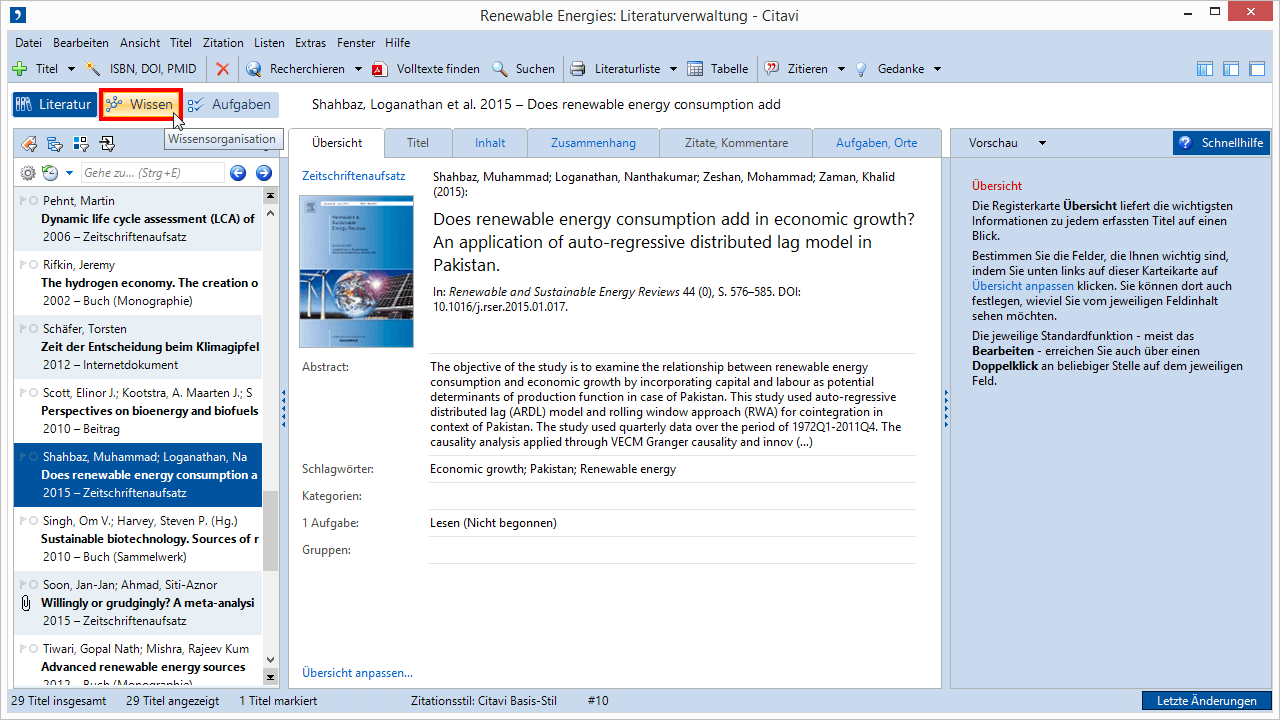Click the Übersicht anpassen... link at bottom

[357, 673]
